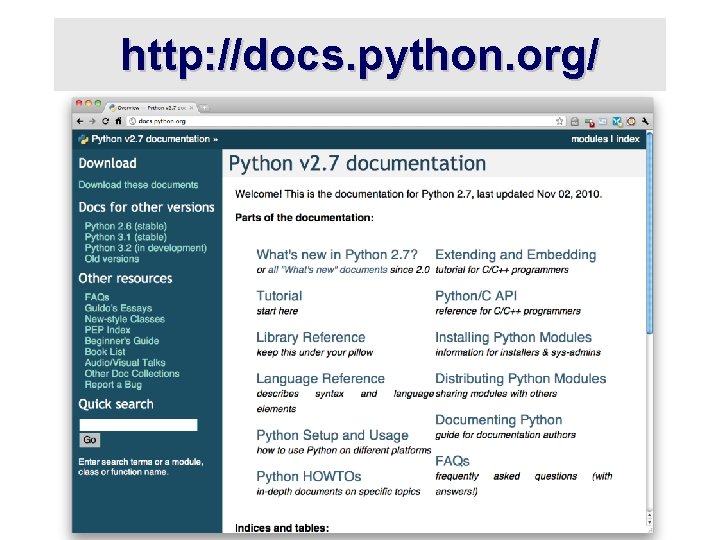The image size is (720, 540).
Task: Click the 'Parts of the documentation:' text
Action: coord(304,218)
